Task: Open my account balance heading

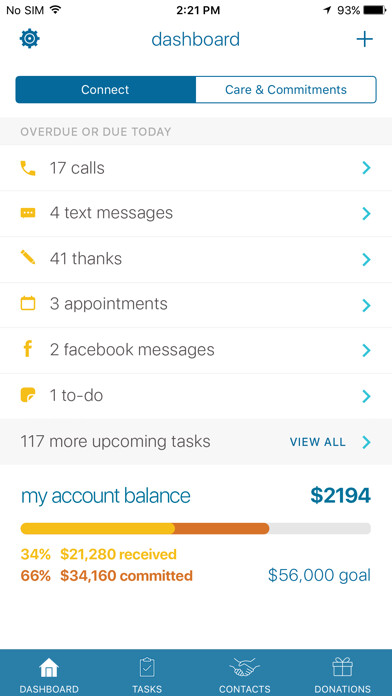Action: pyautogui.click(x=106, y=496)
